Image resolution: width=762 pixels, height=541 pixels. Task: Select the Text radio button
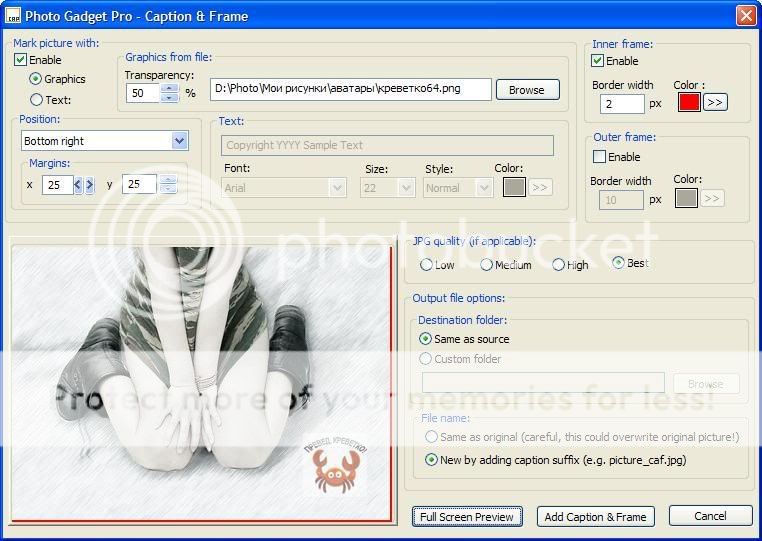pyautogui.click(x=37, y=100)
